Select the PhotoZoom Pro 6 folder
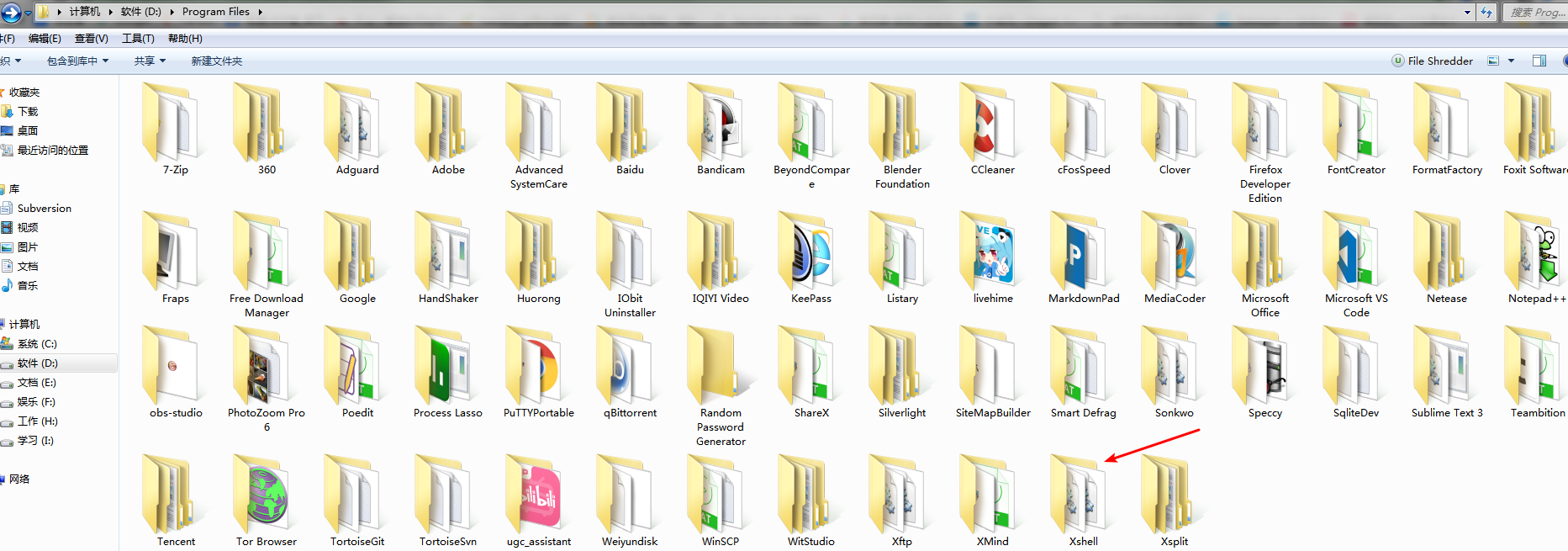The width and height of the screenshot is (1568, 551). tap(267, 379)
